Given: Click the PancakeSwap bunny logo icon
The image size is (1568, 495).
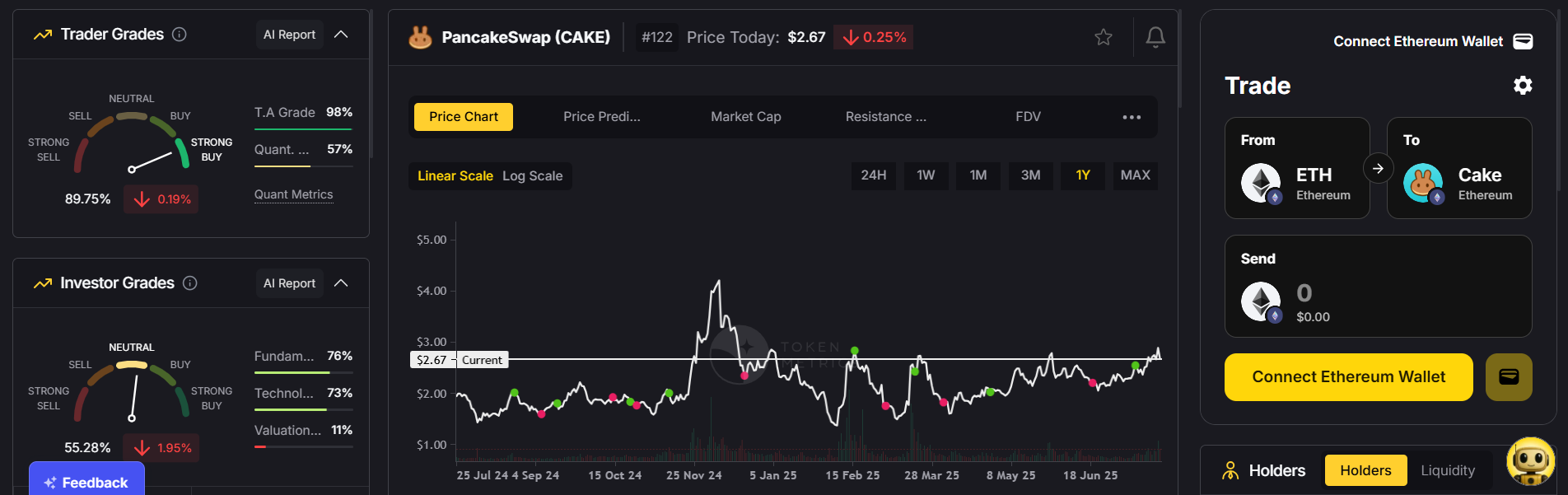Looking at the screenshot, I should (x=421, y=37).
